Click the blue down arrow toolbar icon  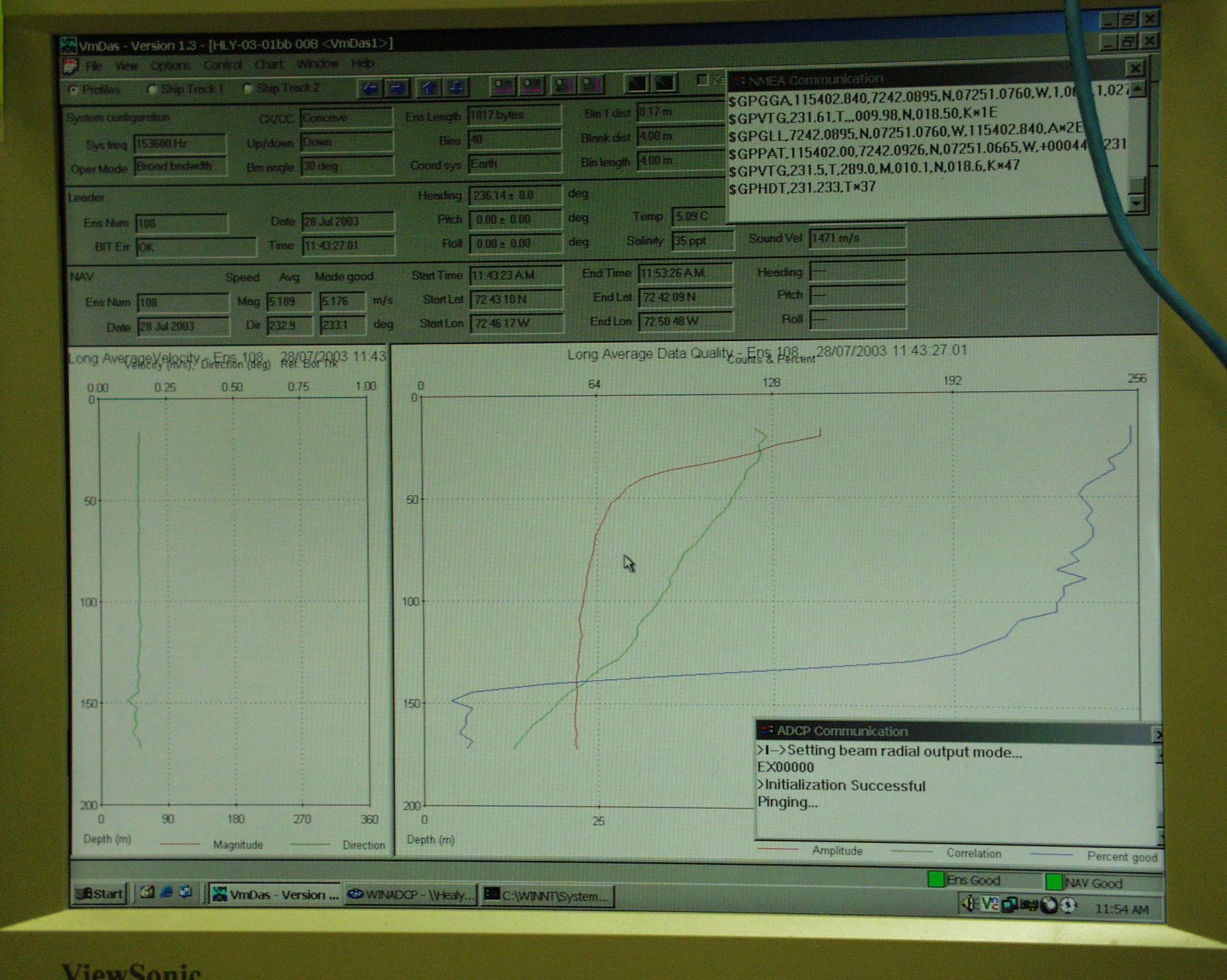(x=457, y=87)
